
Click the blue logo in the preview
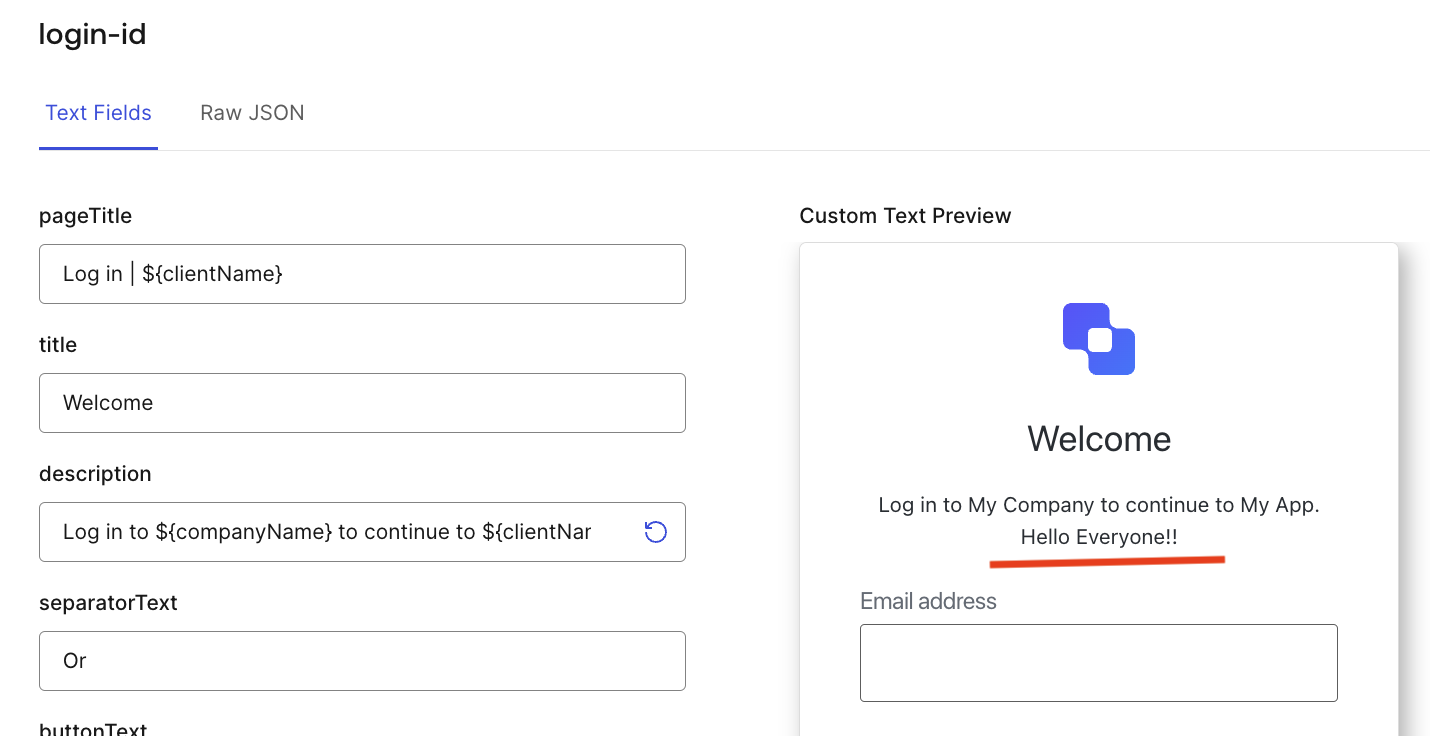point(1098,339)
